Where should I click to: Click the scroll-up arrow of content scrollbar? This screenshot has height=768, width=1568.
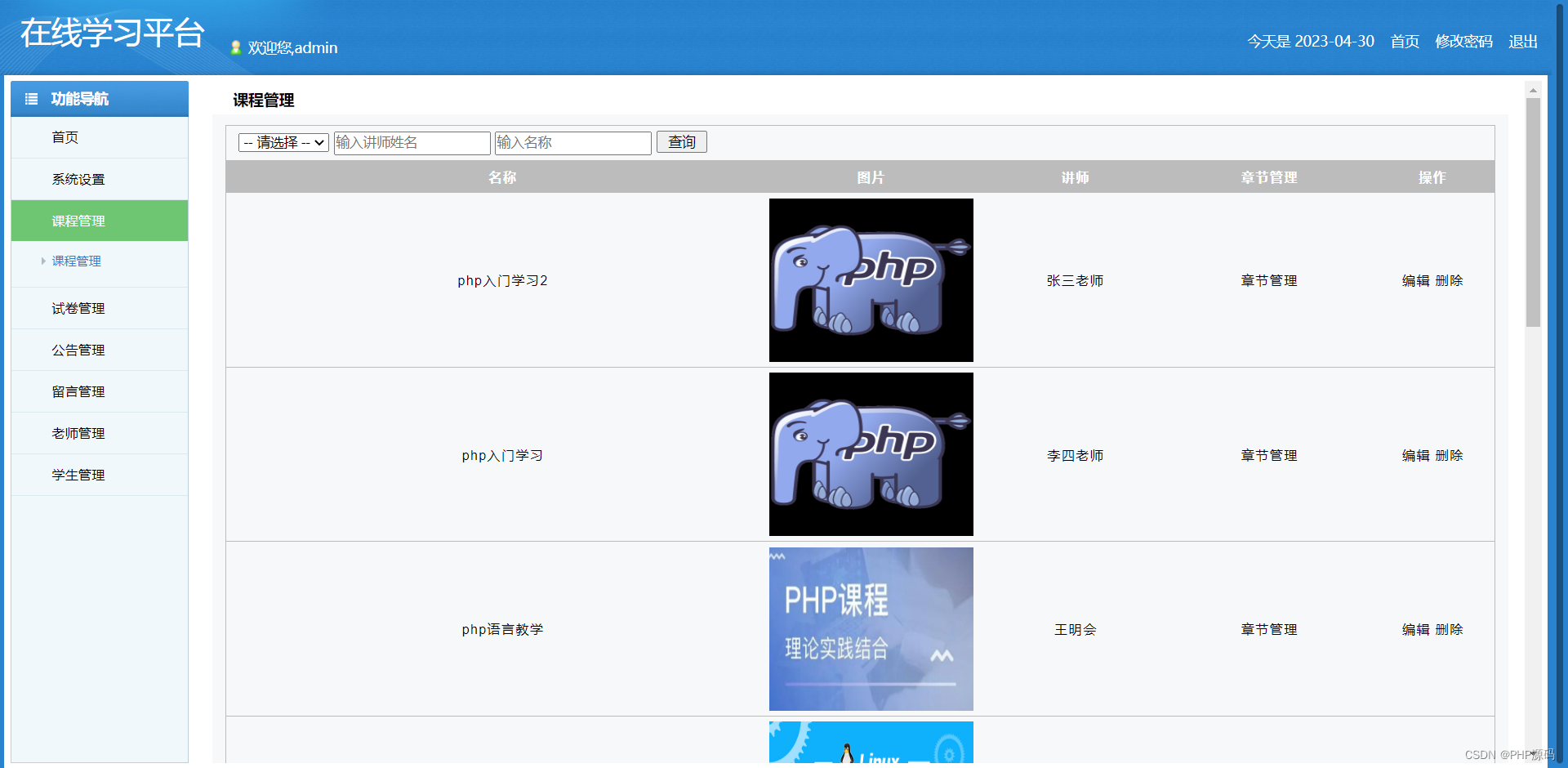point(1533,90)
